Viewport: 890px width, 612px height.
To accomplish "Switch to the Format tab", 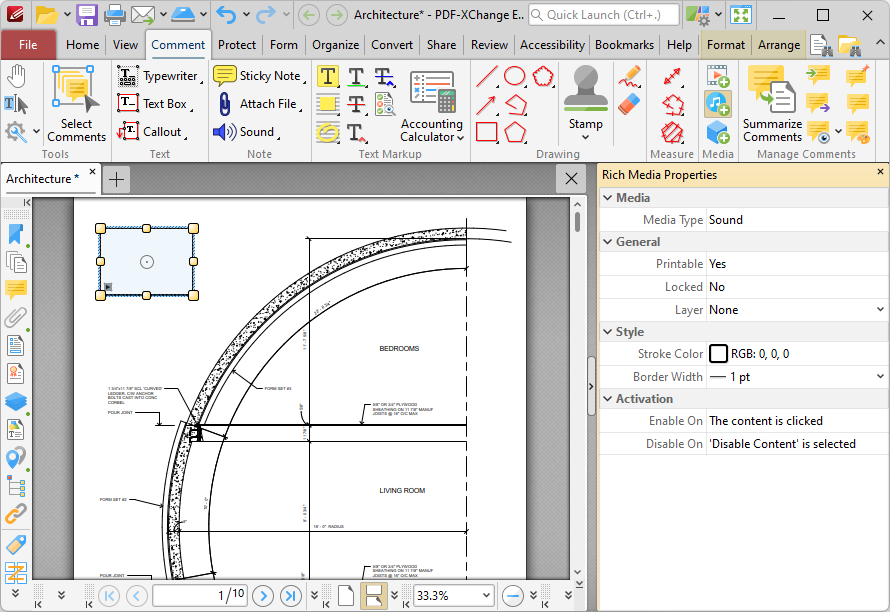I will tap(725, 45).
